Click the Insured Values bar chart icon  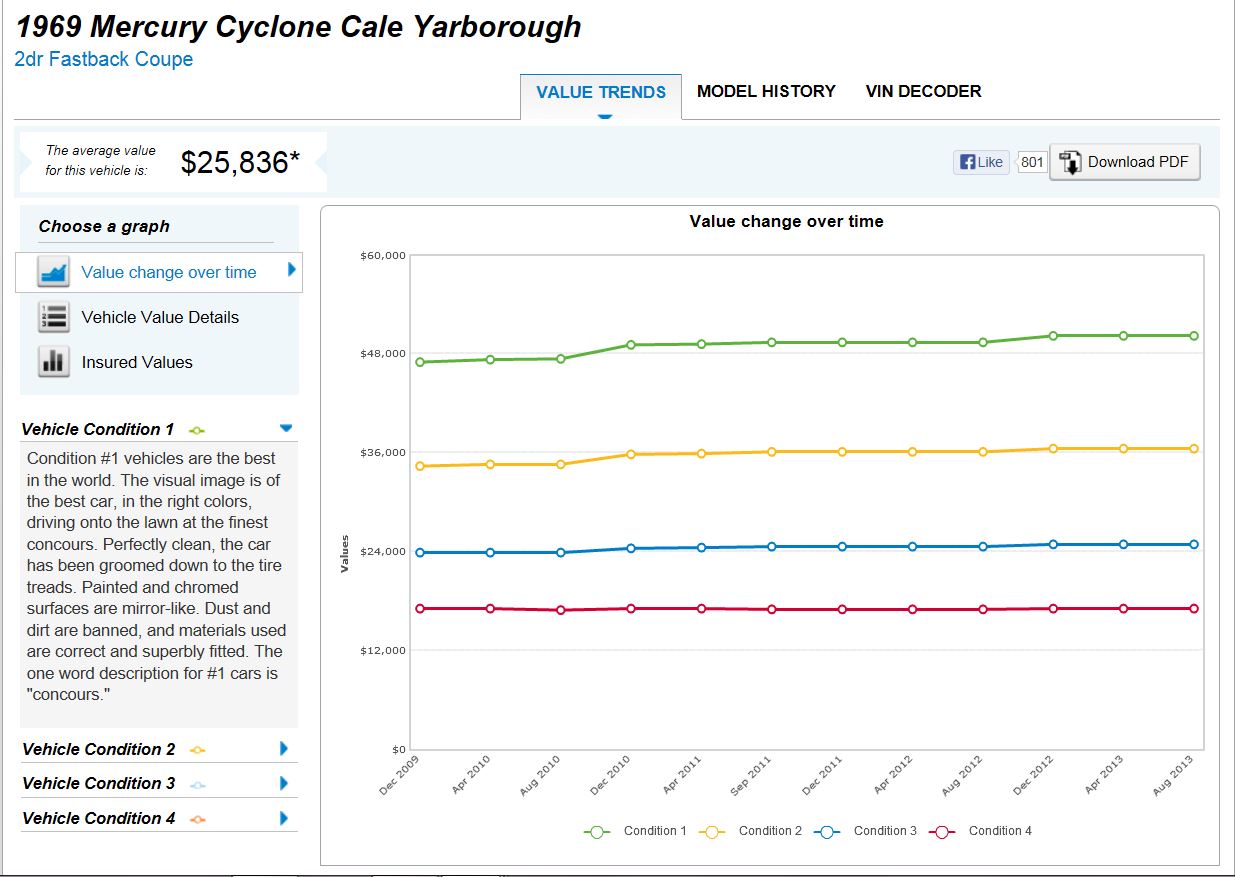coord(53,362)
